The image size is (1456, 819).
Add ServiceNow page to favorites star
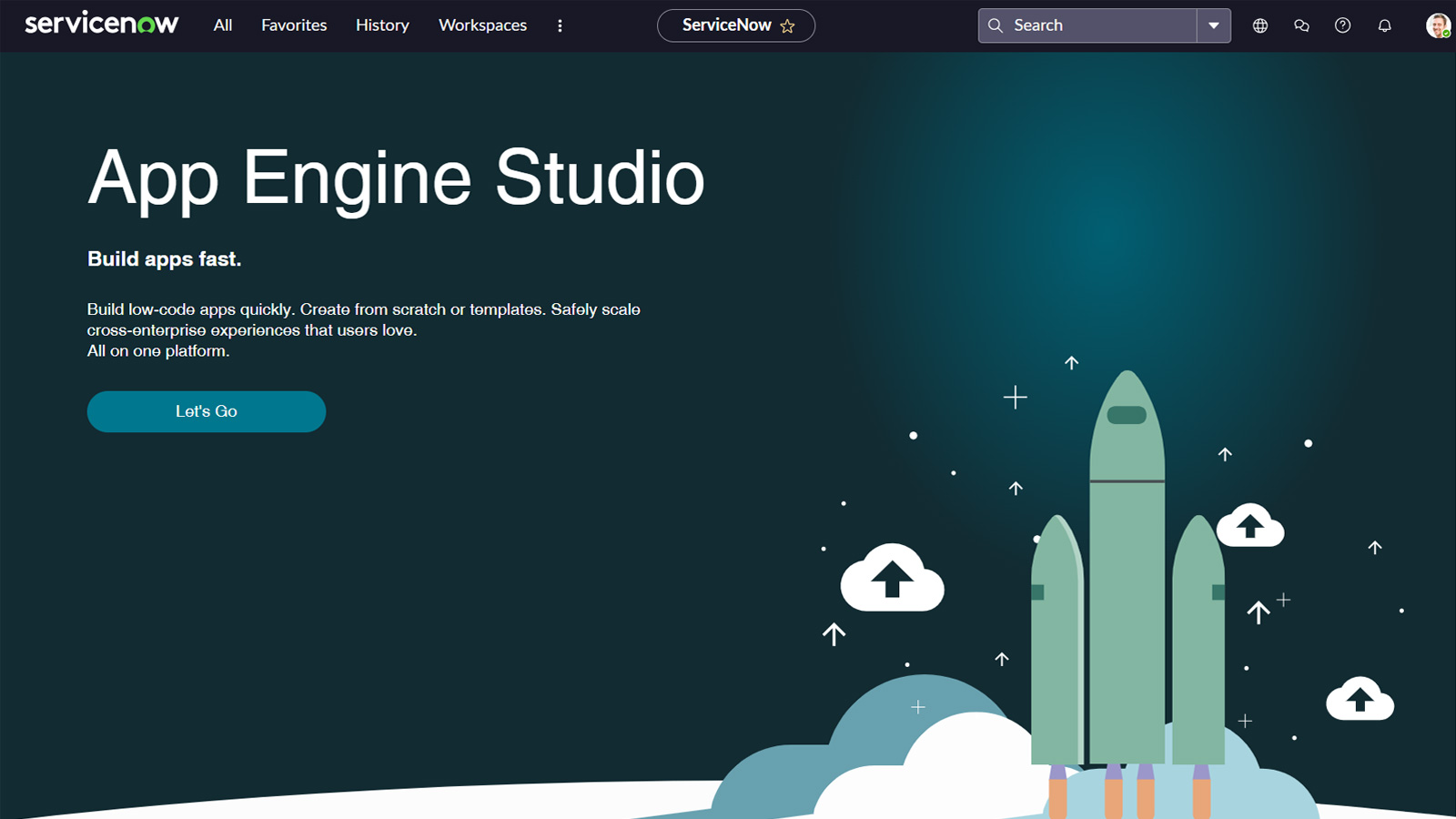point(787,26)
